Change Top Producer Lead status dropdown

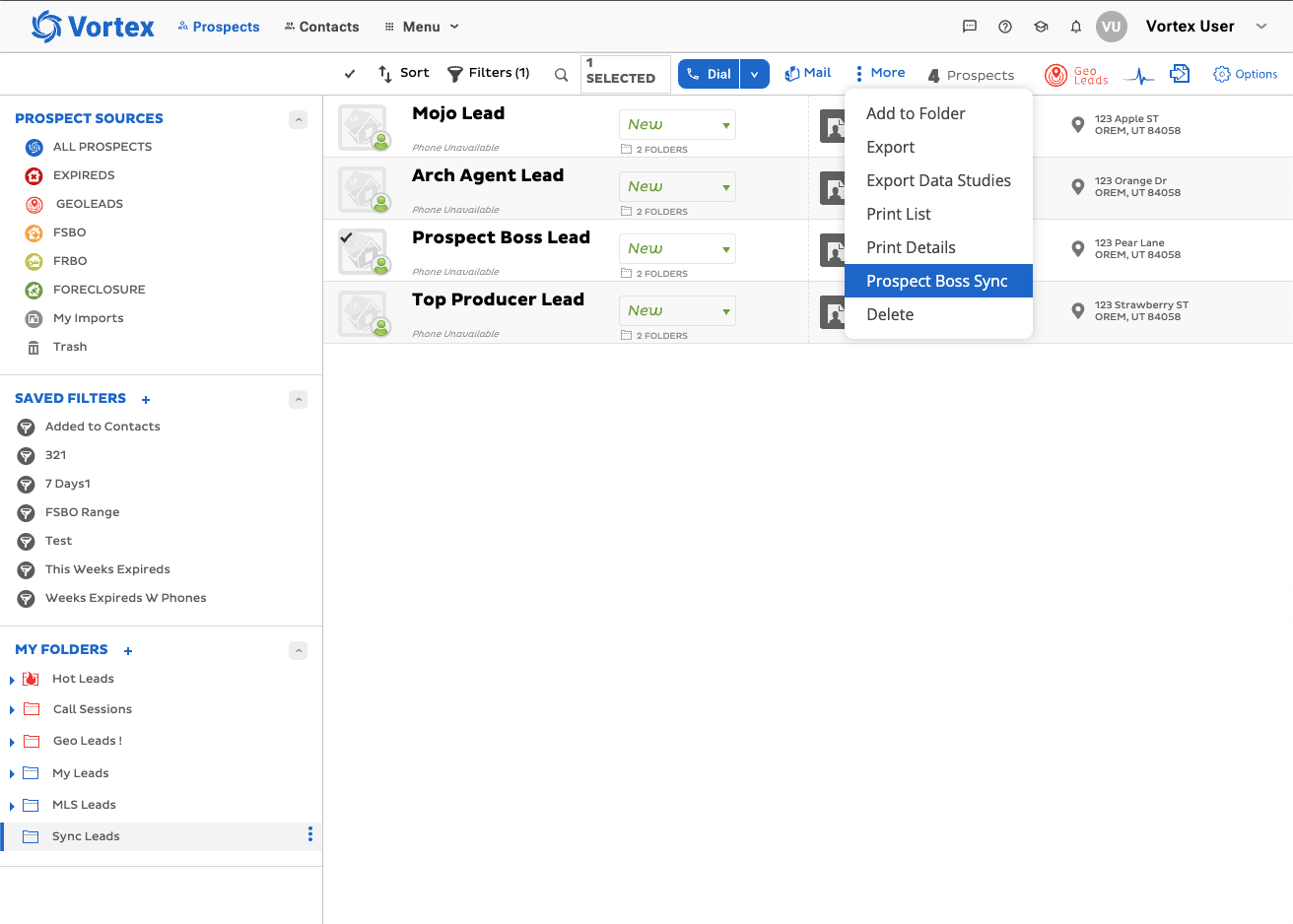[x=677, y=310]
